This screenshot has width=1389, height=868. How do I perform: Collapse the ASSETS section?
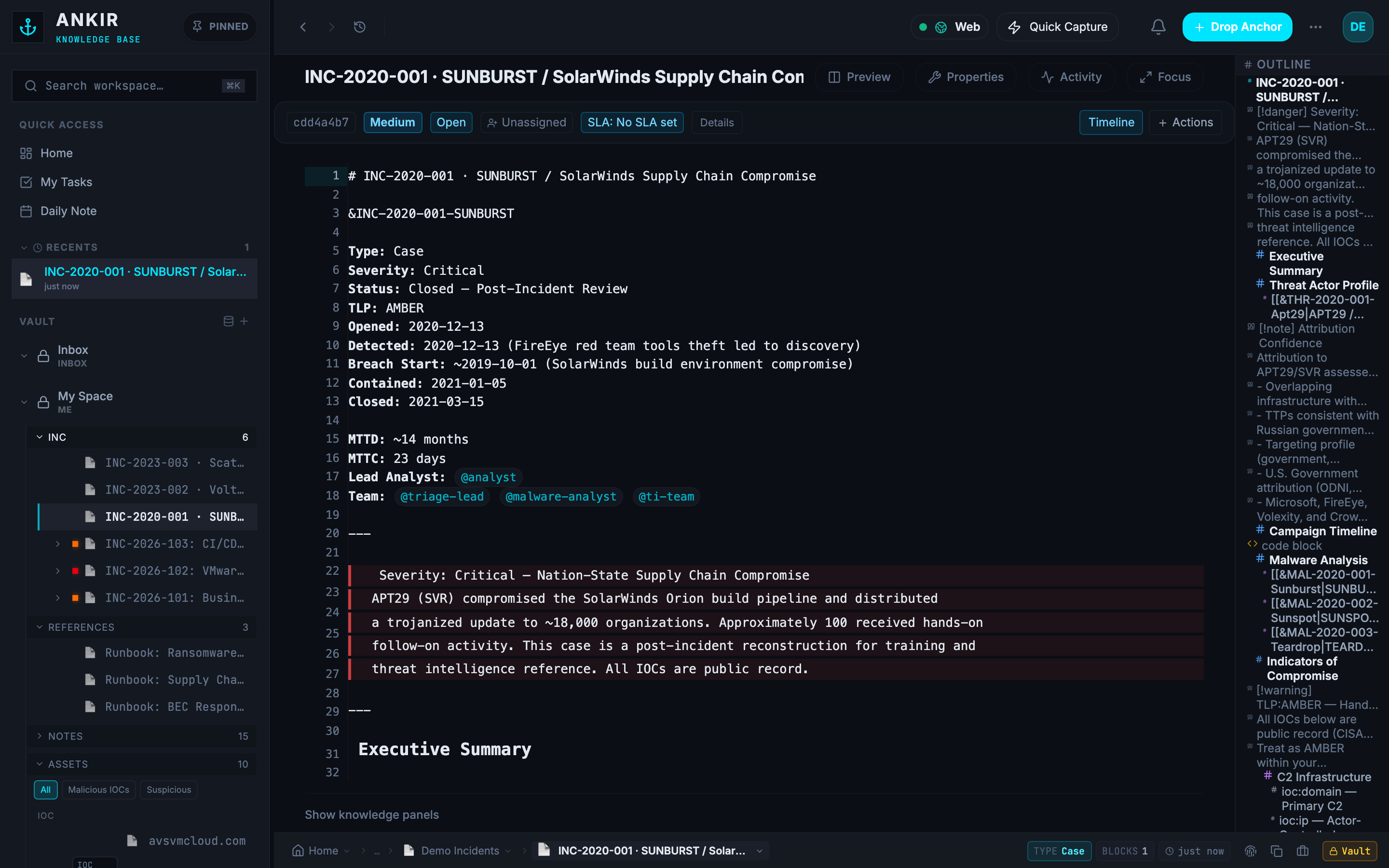click(39, 764)
